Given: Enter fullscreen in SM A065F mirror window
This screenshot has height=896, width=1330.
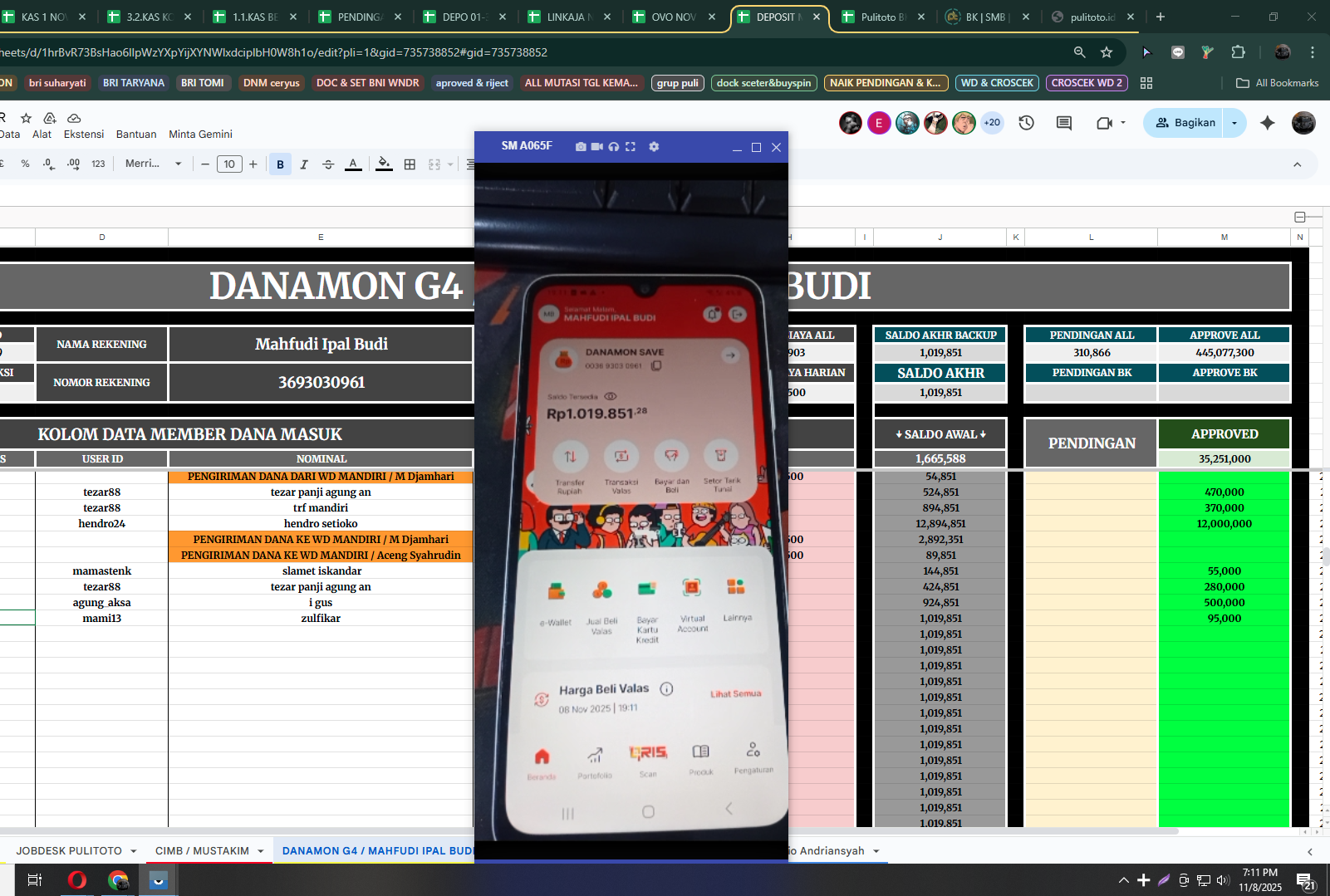Looking at the screenshot, I should [631, 147].
